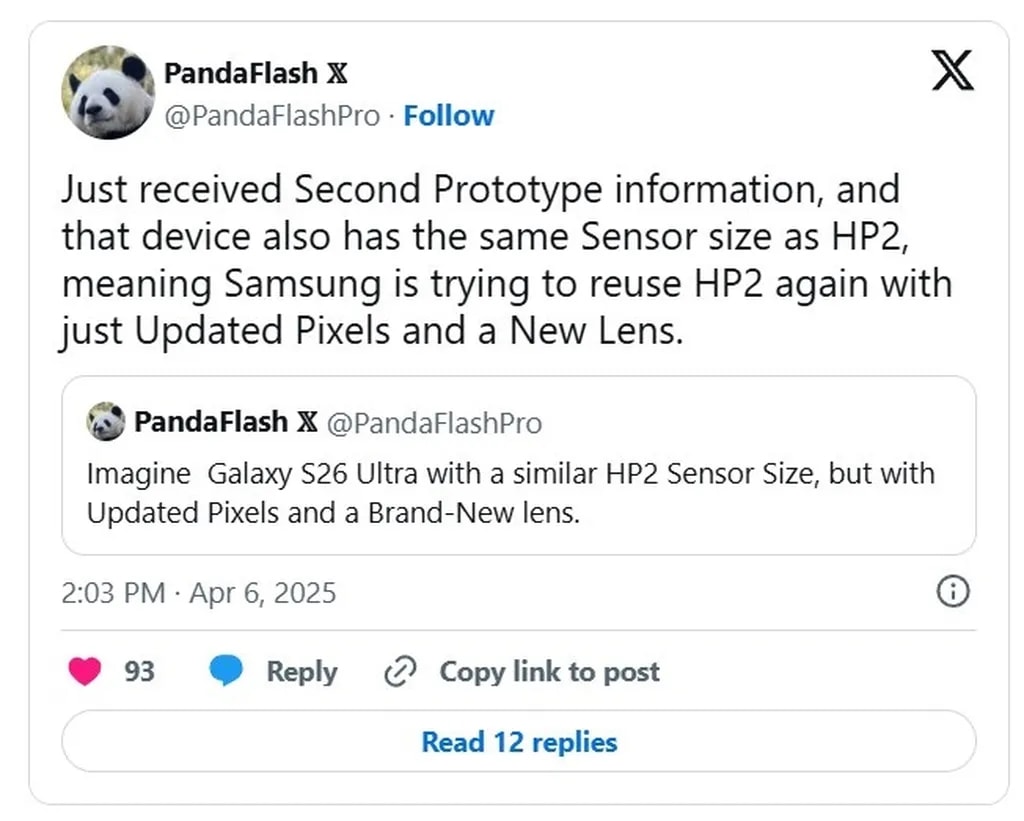
Task: Click the Reply label
Action: [301, 671]
